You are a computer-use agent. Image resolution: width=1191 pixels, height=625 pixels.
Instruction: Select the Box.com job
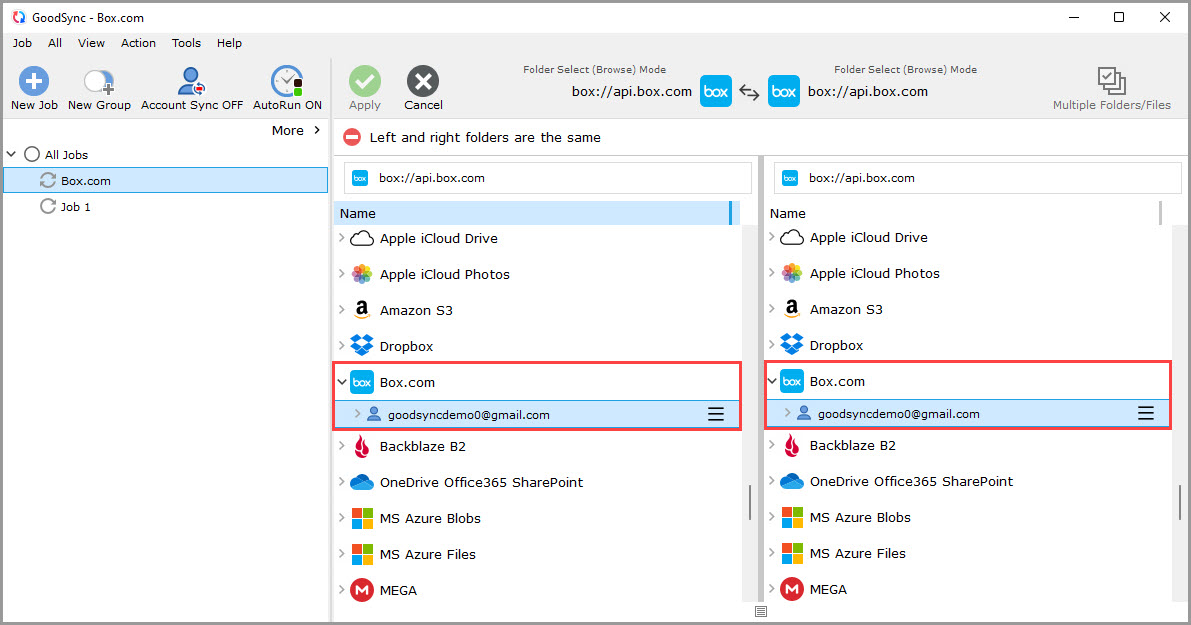click(166, 181)
